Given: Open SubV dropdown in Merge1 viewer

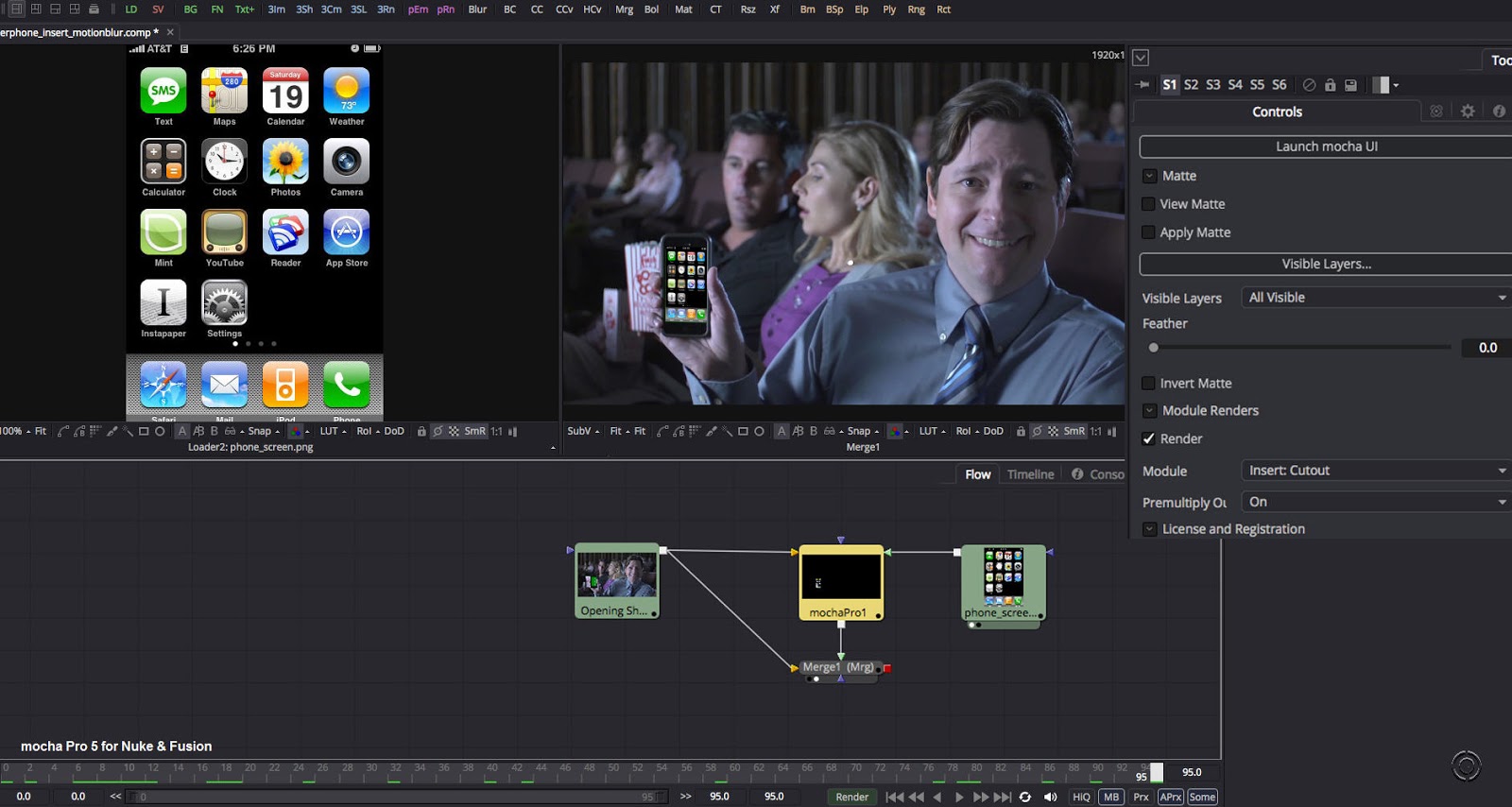Looking at the screenshot, I should [x=583, y=431].
